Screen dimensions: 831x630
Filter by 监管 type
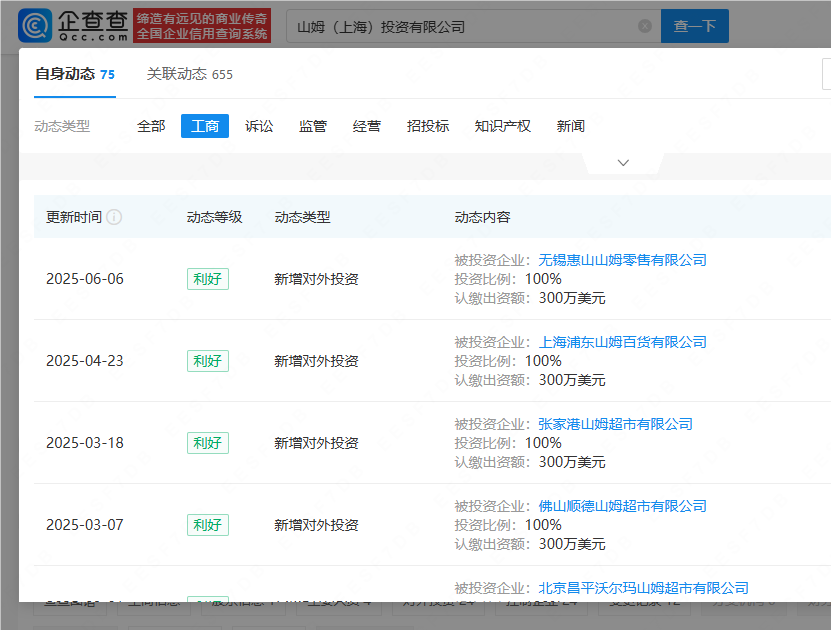tap(313, 126)
